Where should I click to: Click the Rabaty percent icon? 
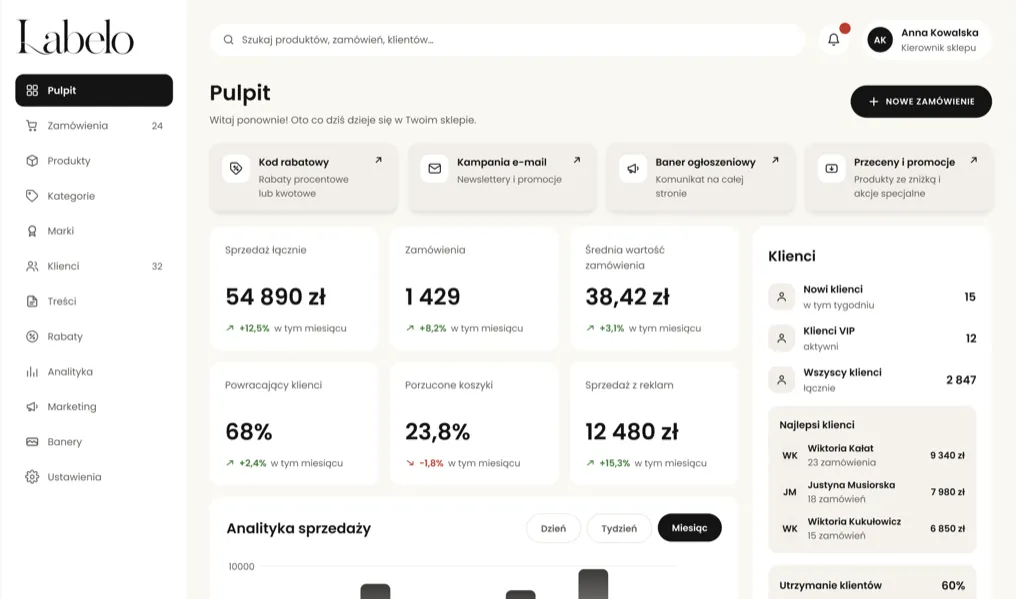[32, 336]
